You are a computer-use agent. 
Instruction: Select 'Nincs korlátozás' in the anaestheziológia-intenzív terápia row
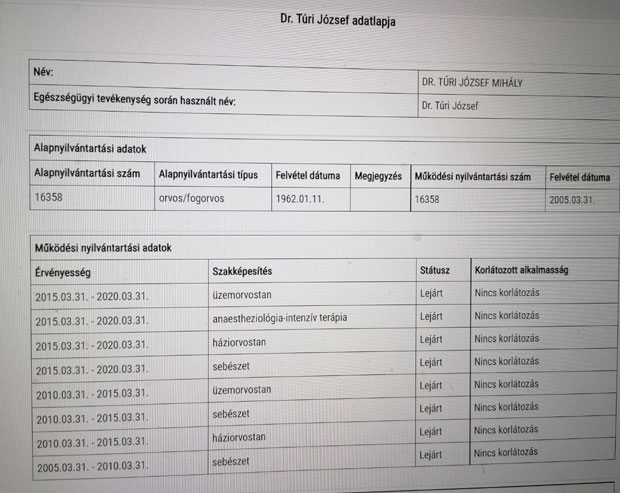coord(507,315)
